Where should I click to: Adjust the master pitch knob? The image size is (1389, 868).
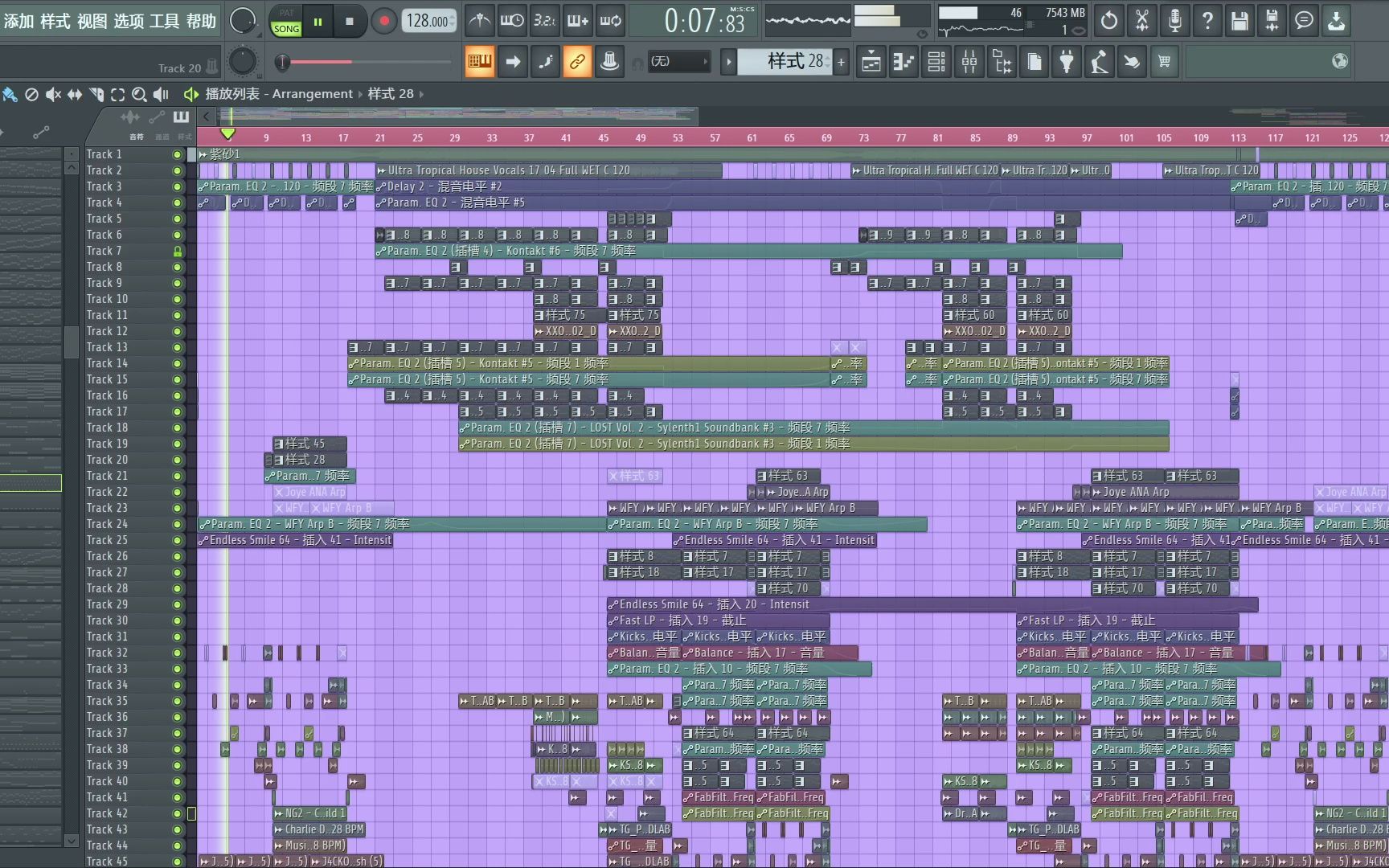pos(242,61)
